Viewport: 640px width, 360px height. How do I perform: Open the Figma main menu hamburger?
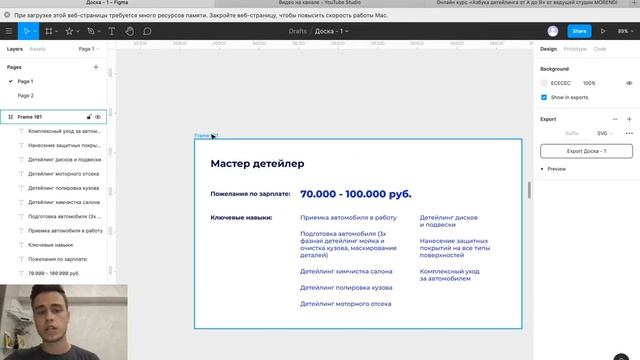pos(9,31)
